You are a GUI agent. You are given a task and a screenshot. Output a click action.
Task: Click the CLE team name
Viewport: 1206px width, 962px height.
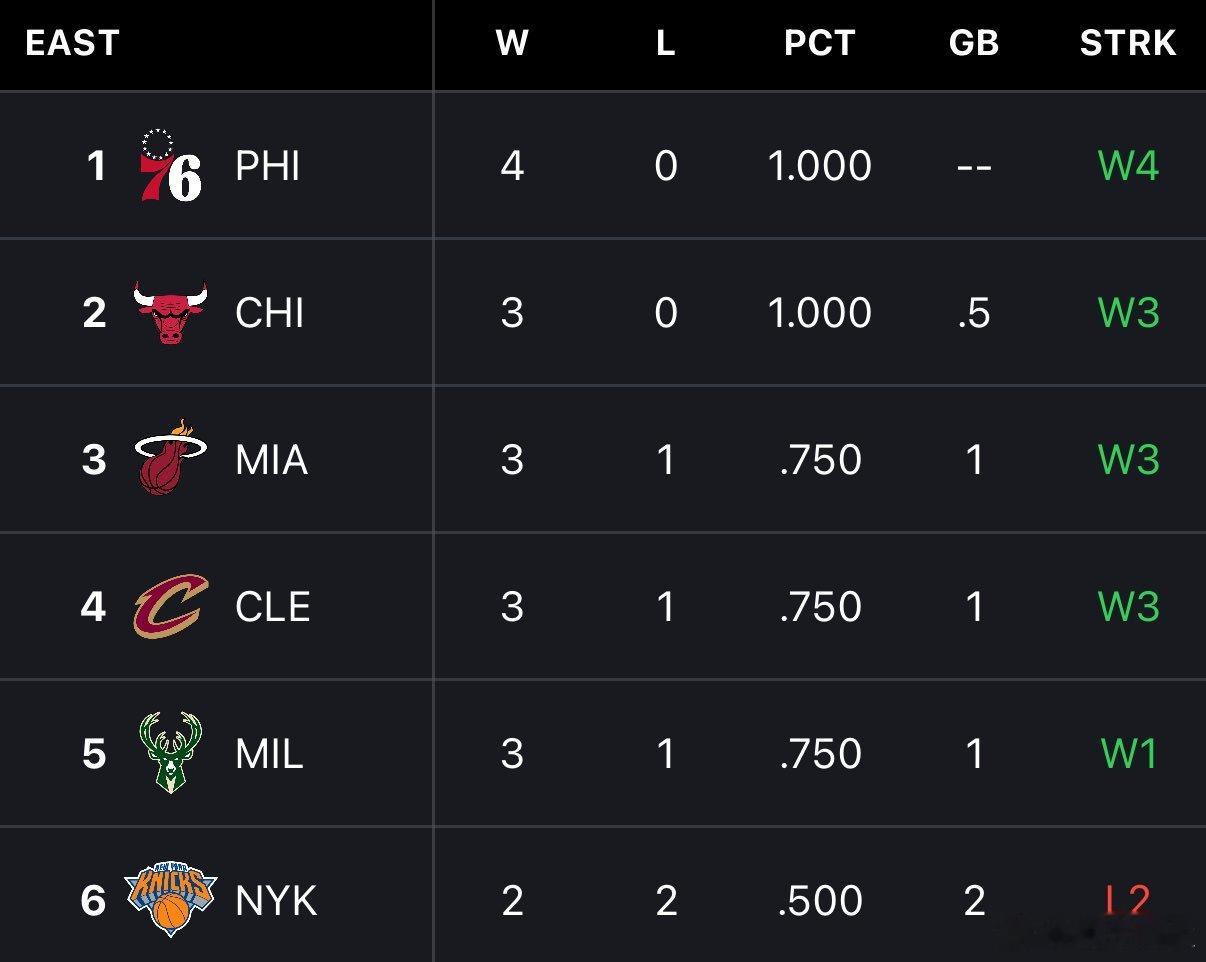272,607
